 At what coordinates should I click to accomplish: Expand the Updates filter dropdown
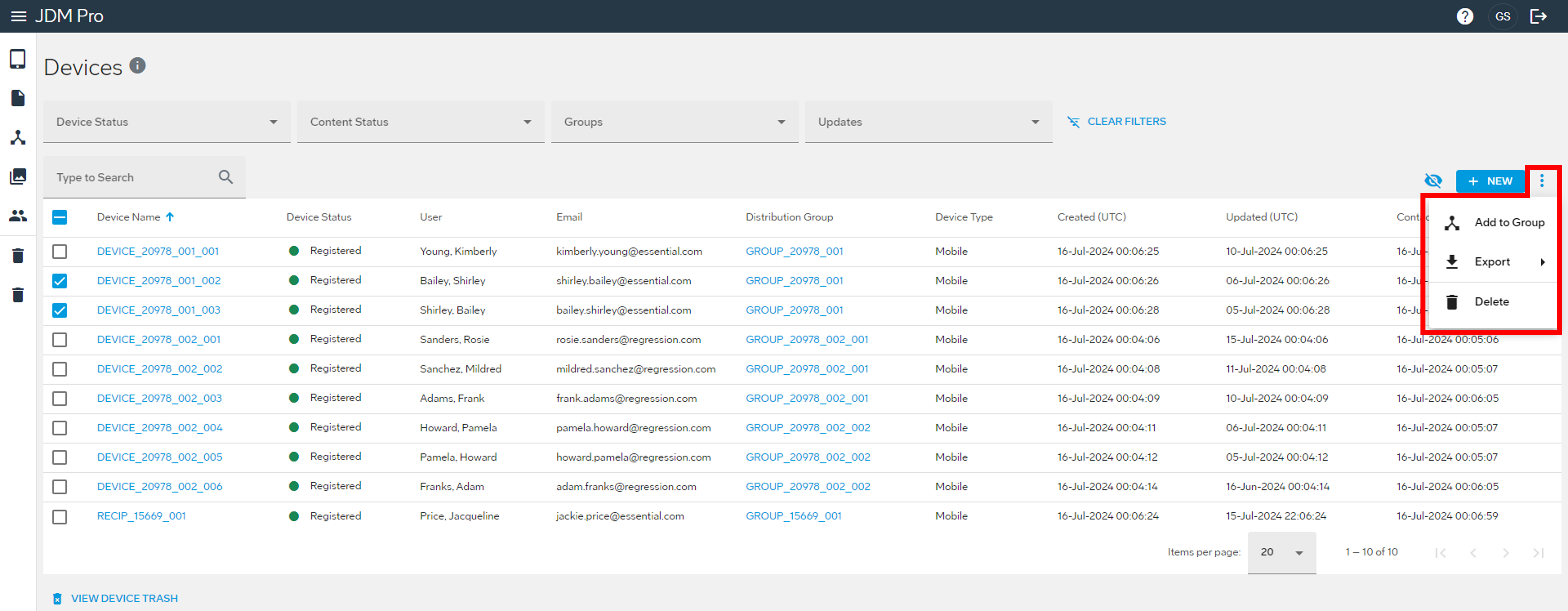coord(928,122)
